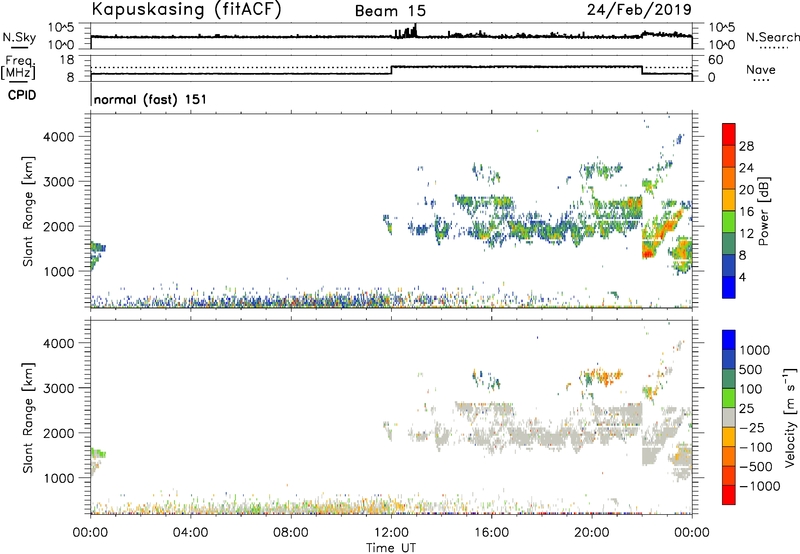Click the "08:00" time tick label

tap(291, 533)
